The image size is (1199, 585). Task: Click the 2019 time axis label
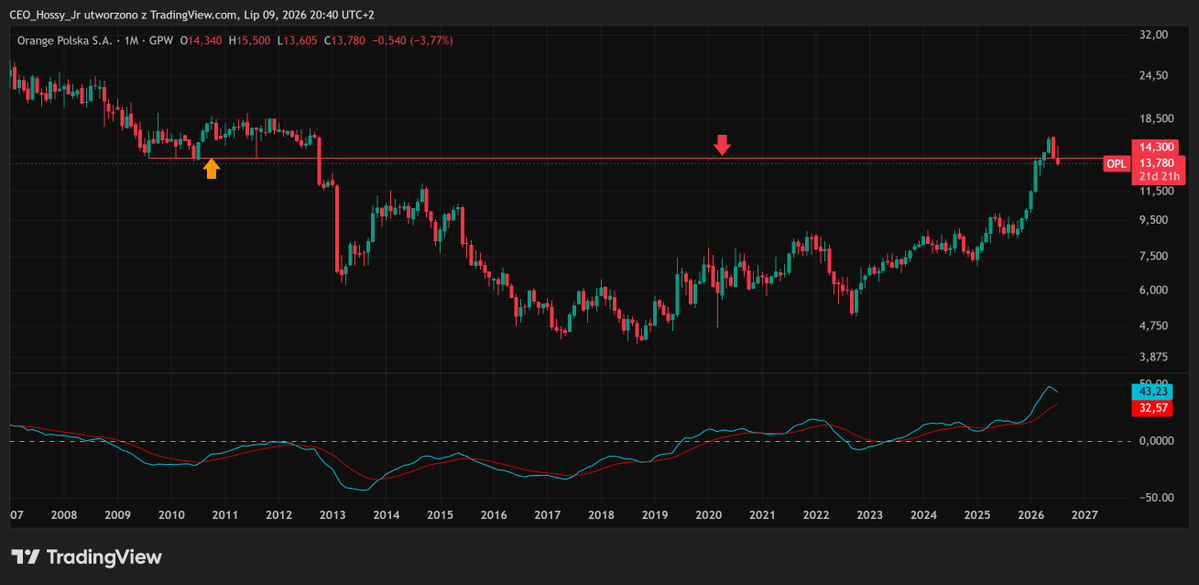point(655,515)
